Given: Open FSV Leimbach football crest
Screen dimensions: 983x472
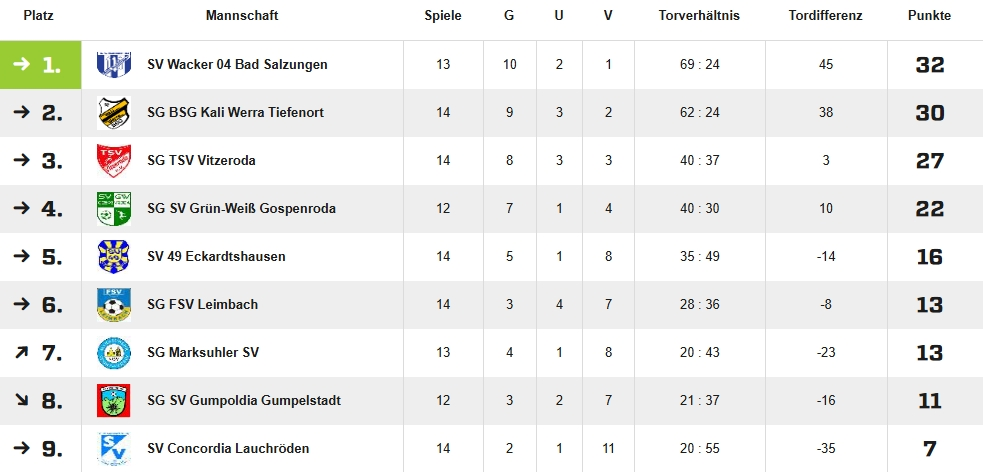Looking at the screenshot, I should (113, 305).
